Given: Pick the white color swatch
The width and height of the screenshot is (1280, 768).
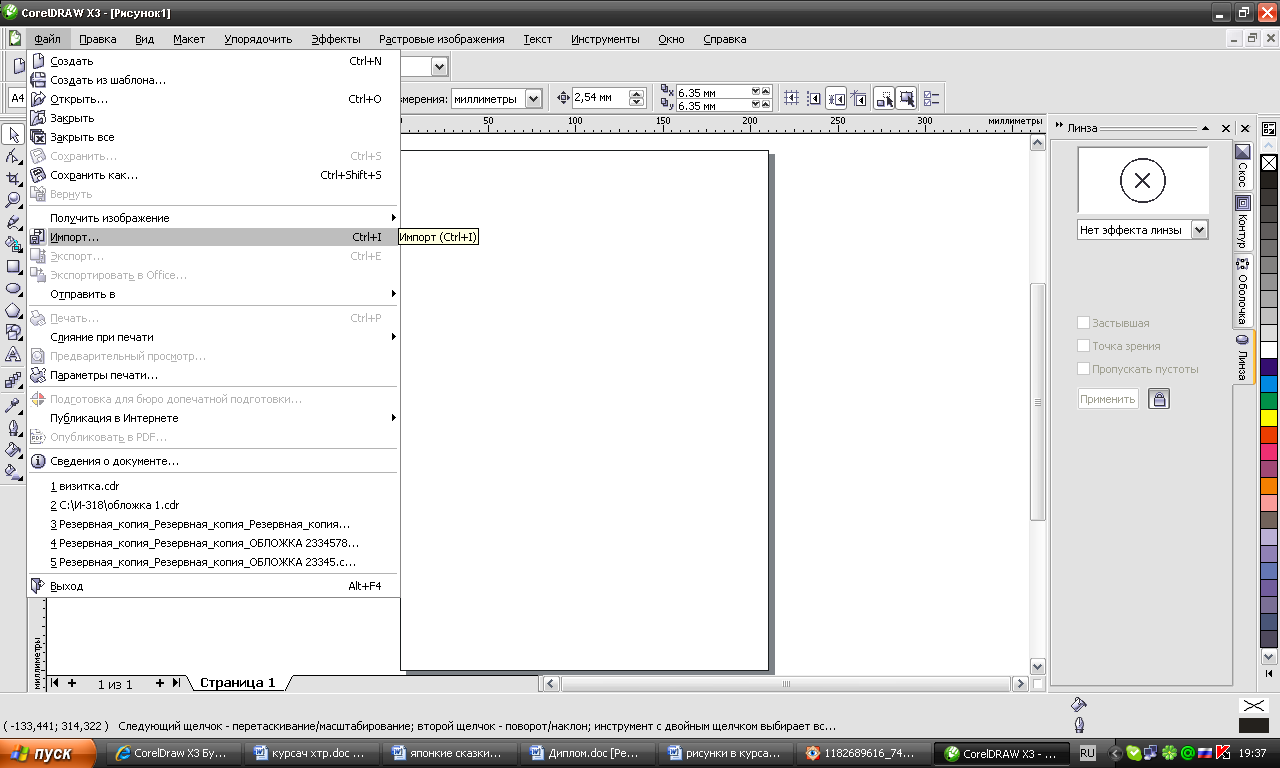Looking at the screenshot, I should 1269,350.
